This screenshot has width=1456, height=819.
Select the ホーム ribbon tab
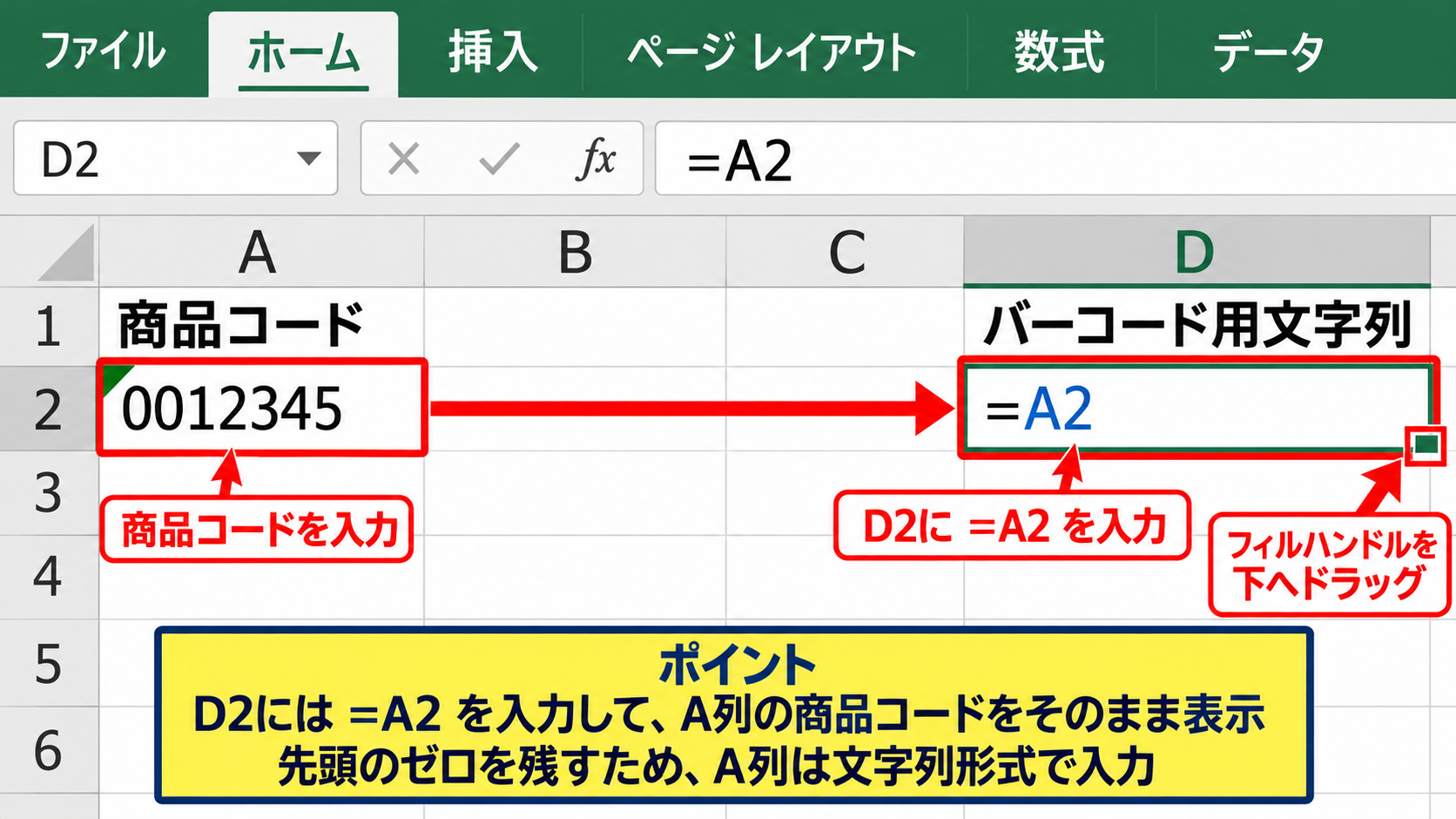point(303,52)
